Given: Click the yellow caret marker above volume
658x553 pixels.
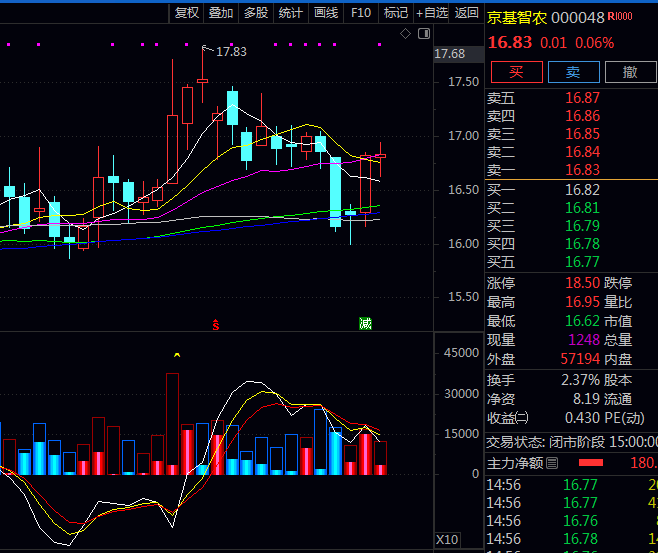Looking at the screenshot, I should tap(177, 355).
